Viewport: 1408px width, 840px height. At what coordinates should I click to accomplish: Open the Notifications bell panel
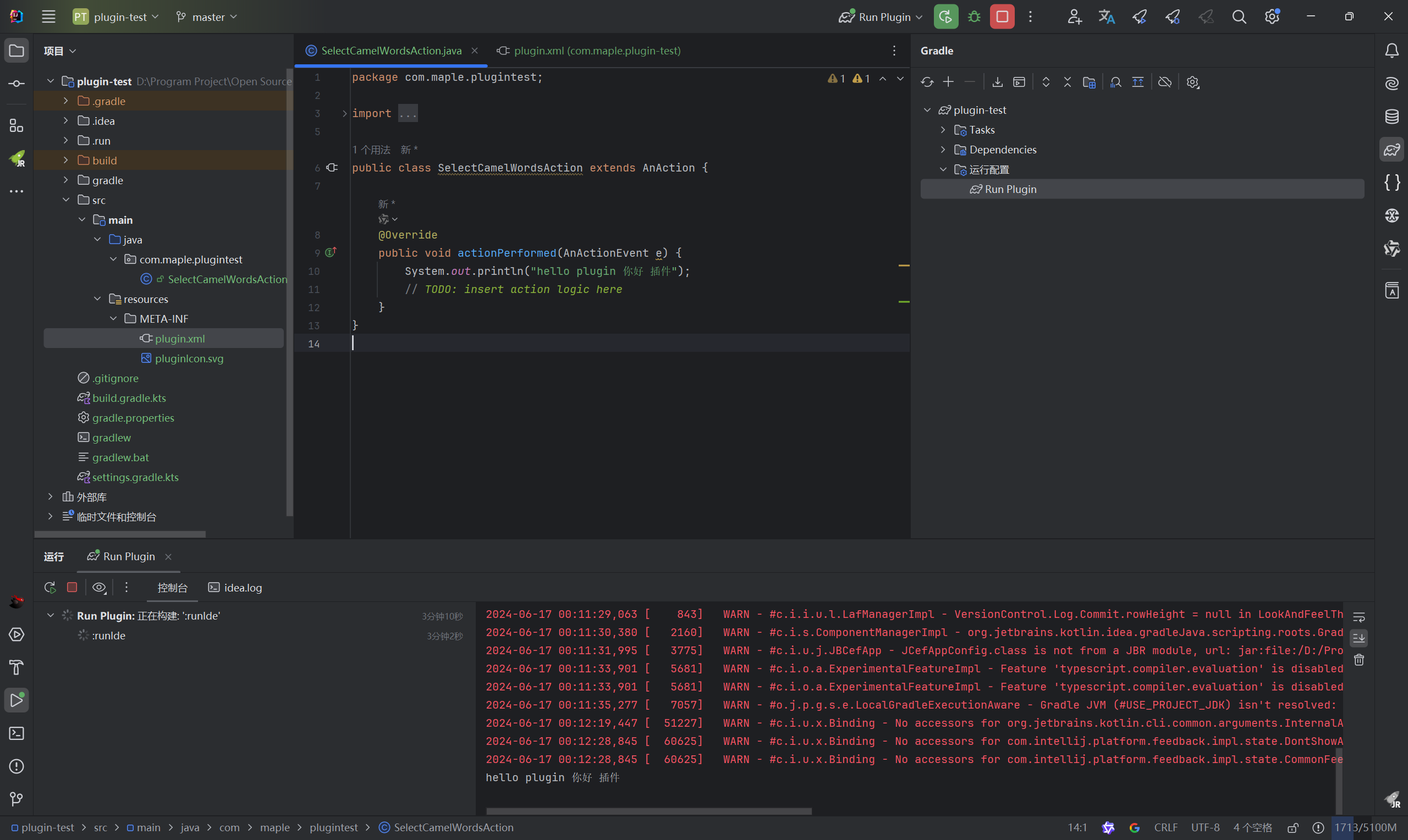pyautogui.click(x=1391, y=51)
